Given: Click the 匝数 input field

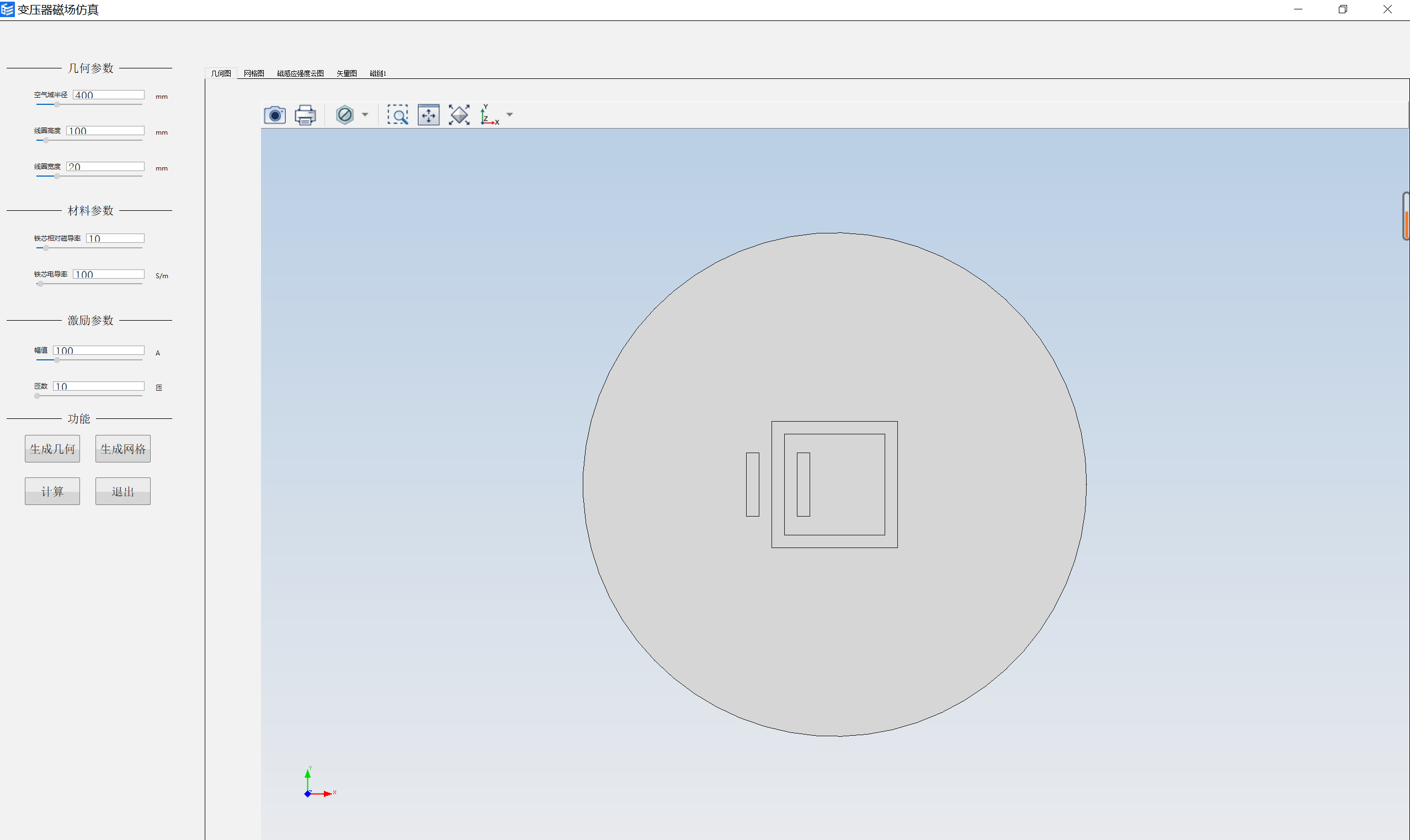Looking at the screenshot, I should (x=99, y=386).
